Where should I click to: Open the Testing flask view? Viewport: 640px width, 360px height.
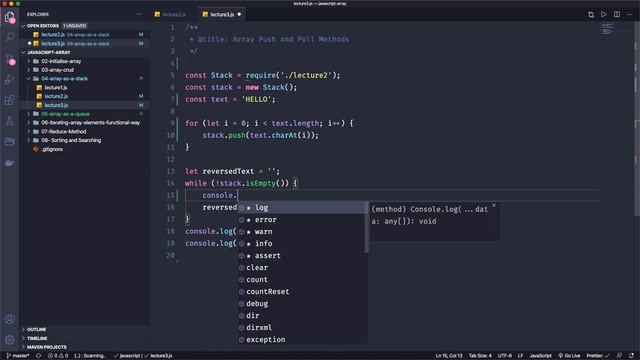9,121
